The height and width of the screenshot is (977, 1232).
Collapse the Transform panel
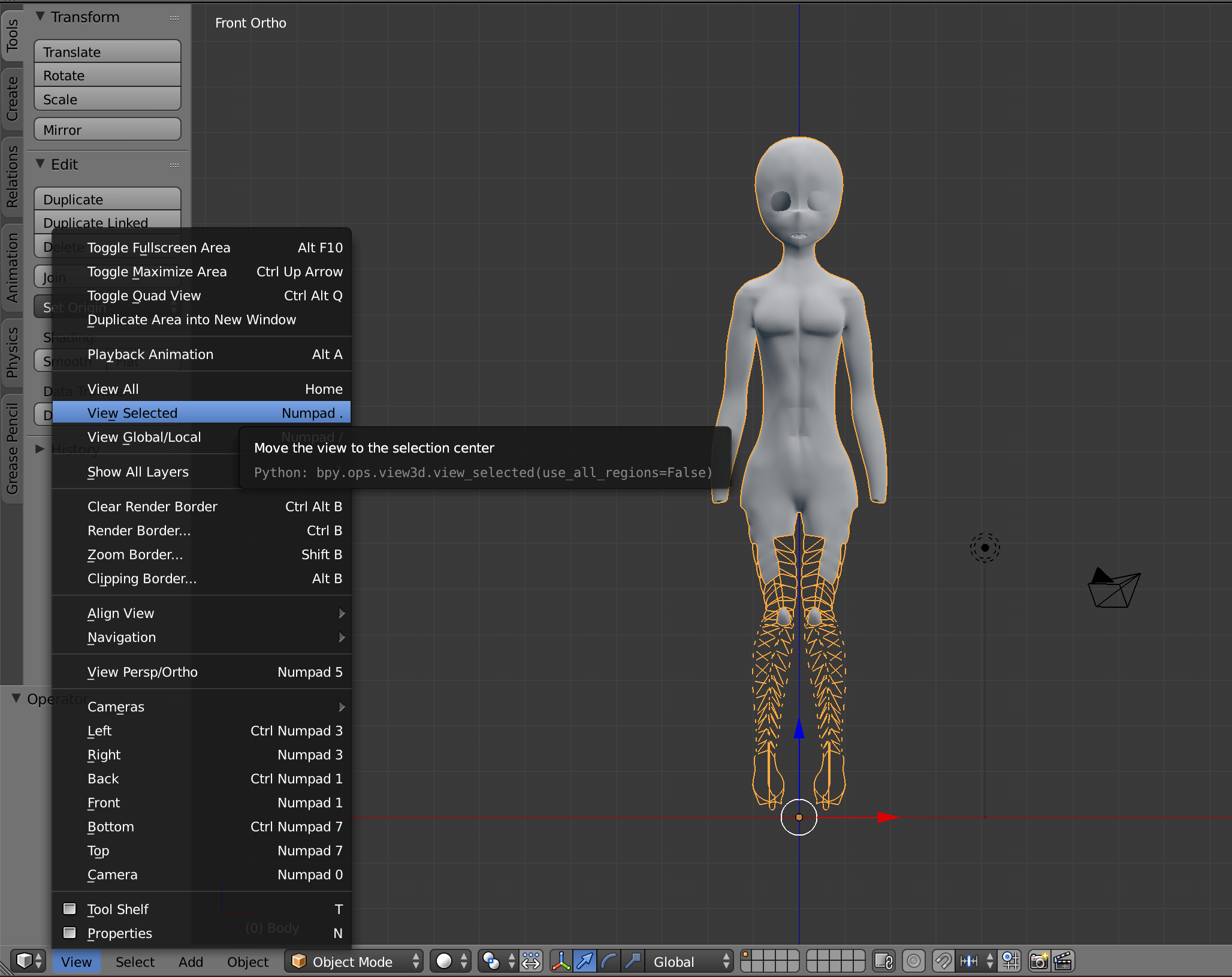tap(40, 17)
